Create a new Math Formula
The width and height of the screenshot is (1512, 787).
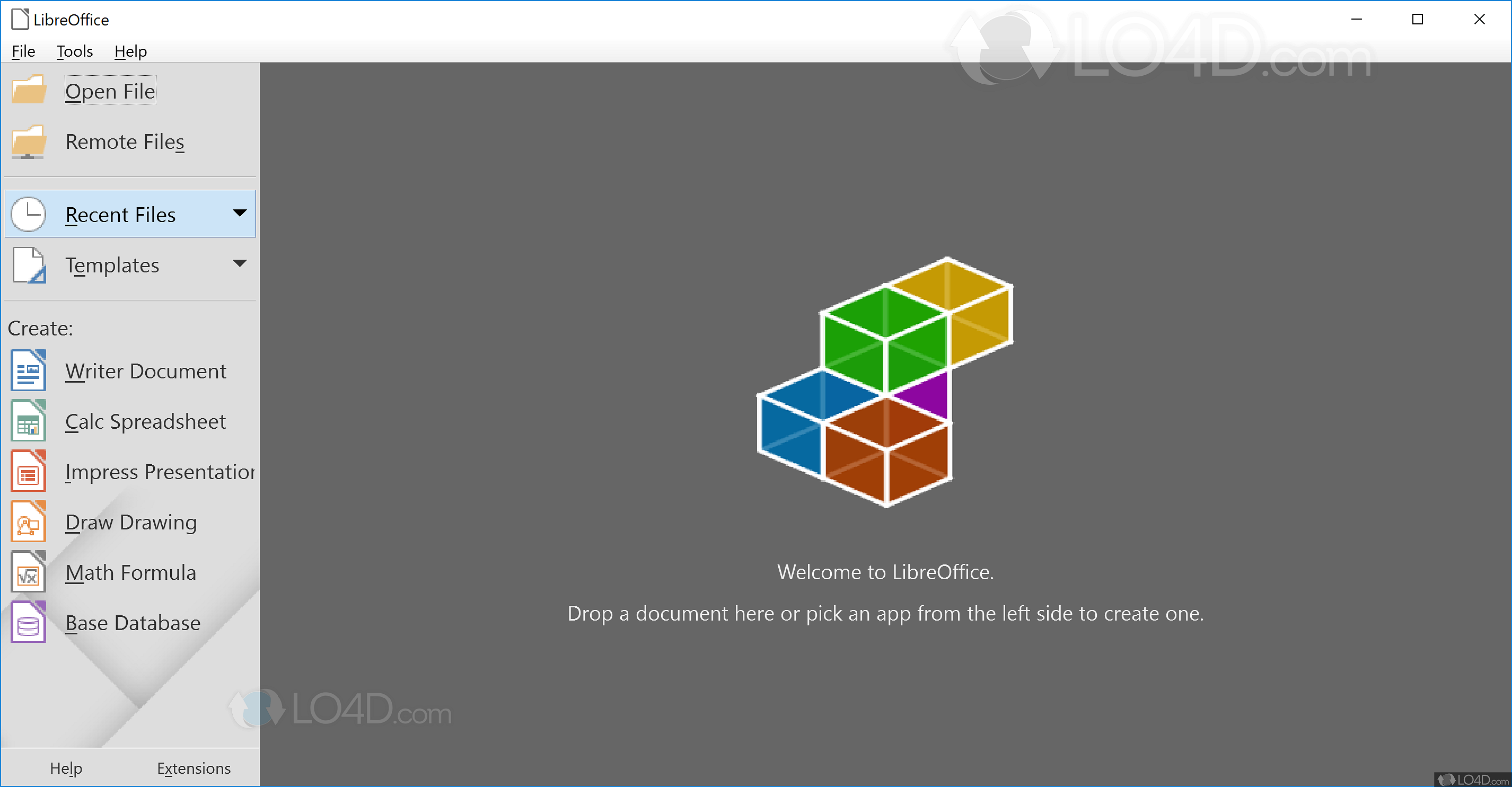pos(130,572)
